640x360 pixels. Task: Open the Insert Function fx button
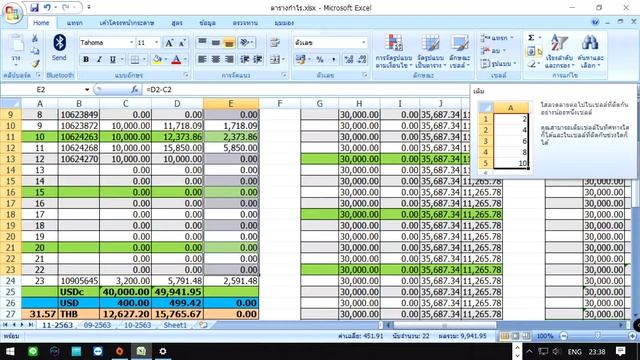[134, 89]
